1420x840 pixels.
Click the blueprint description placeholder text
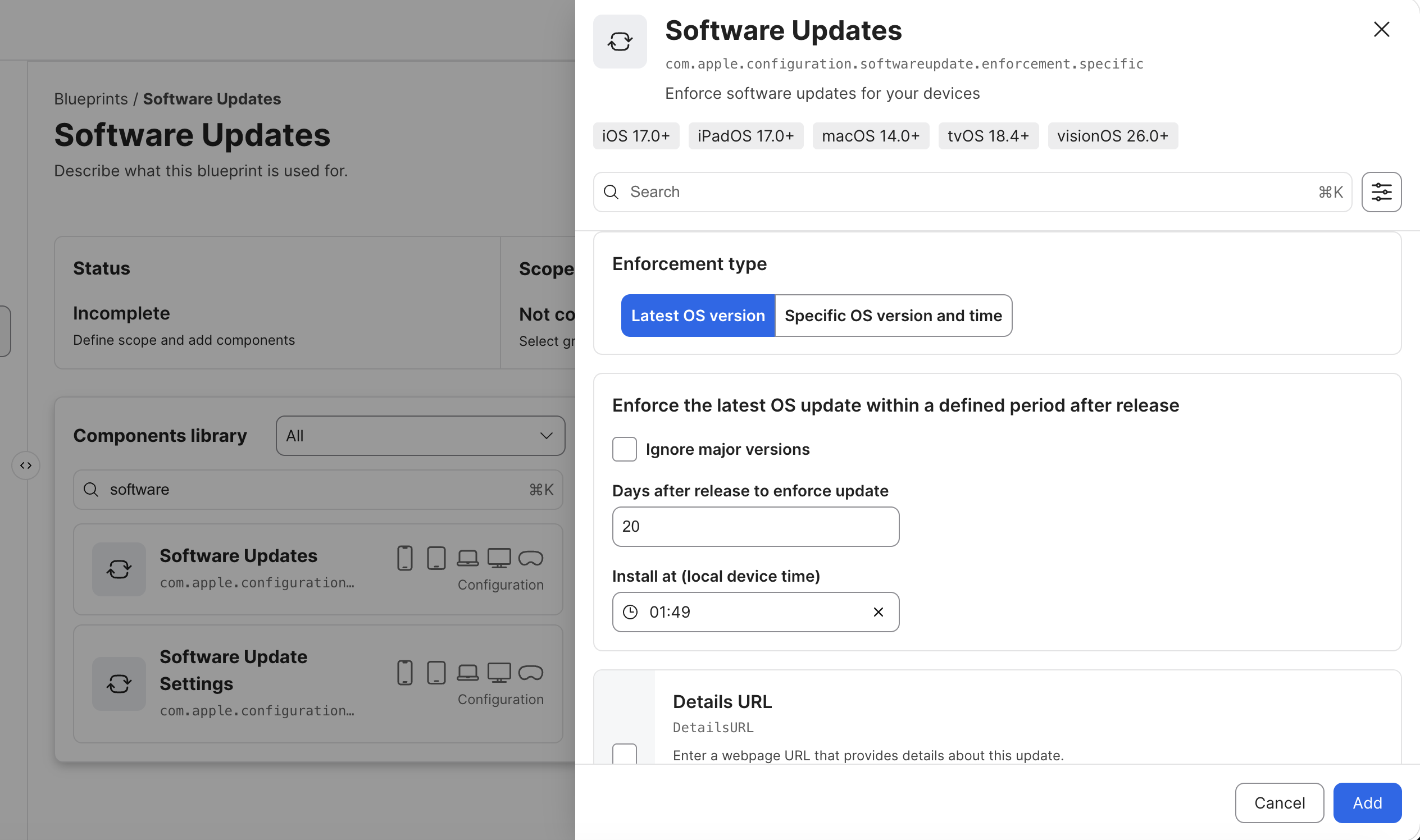coord(201,171)
